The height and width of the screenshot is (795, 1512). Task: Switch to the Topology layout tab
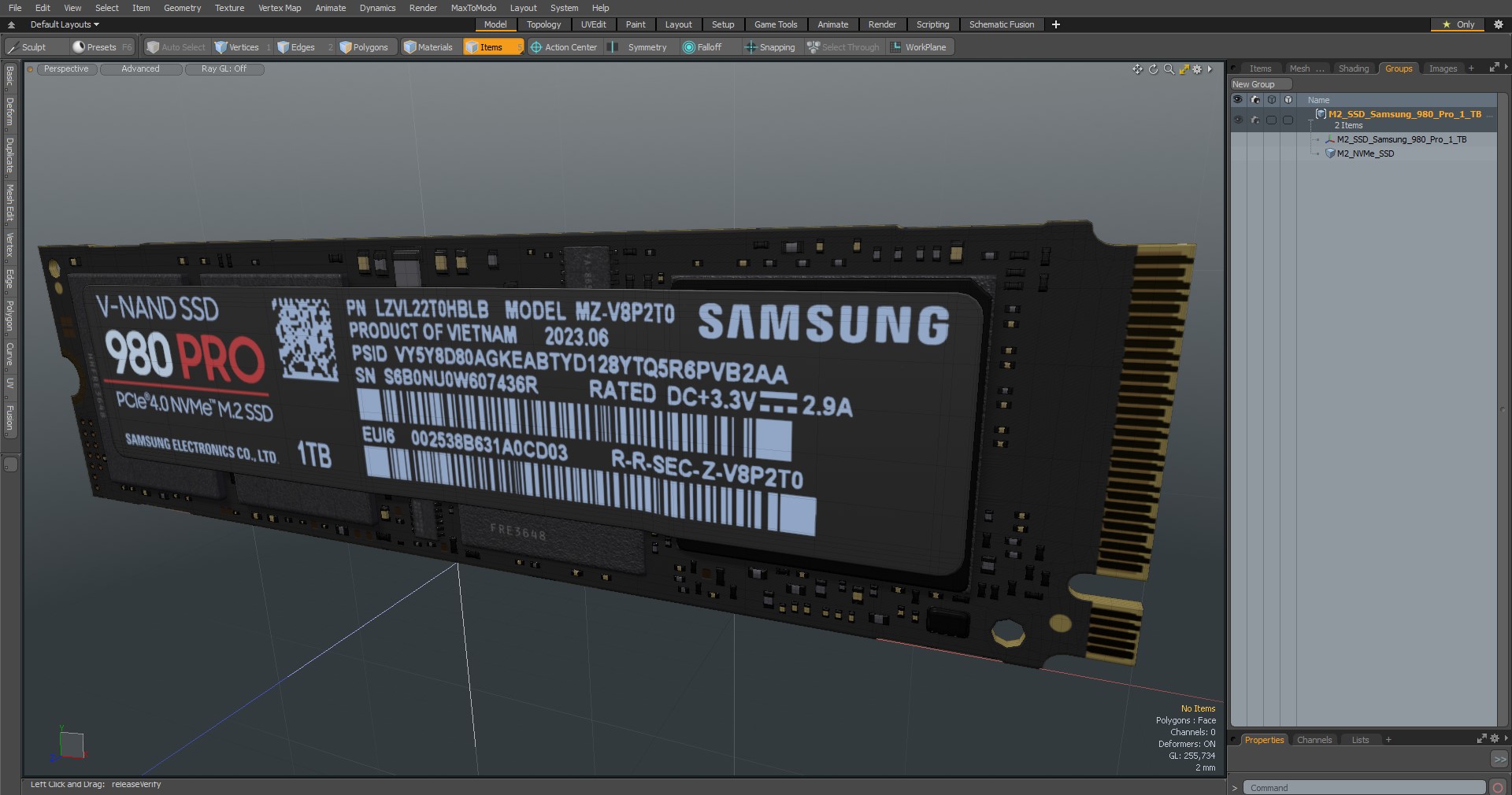(544, 24)
